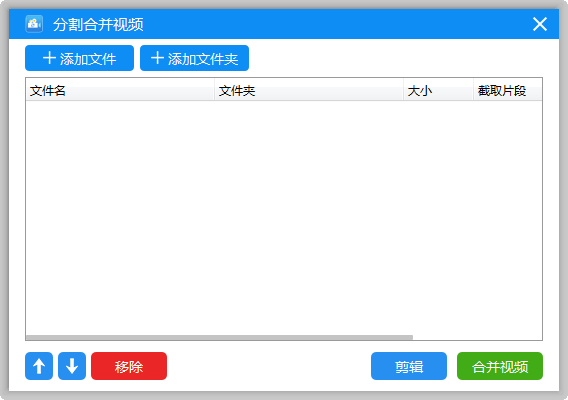Move selected file up with up arrow
Screen dimensions: 568x400
tap(39, 366)
